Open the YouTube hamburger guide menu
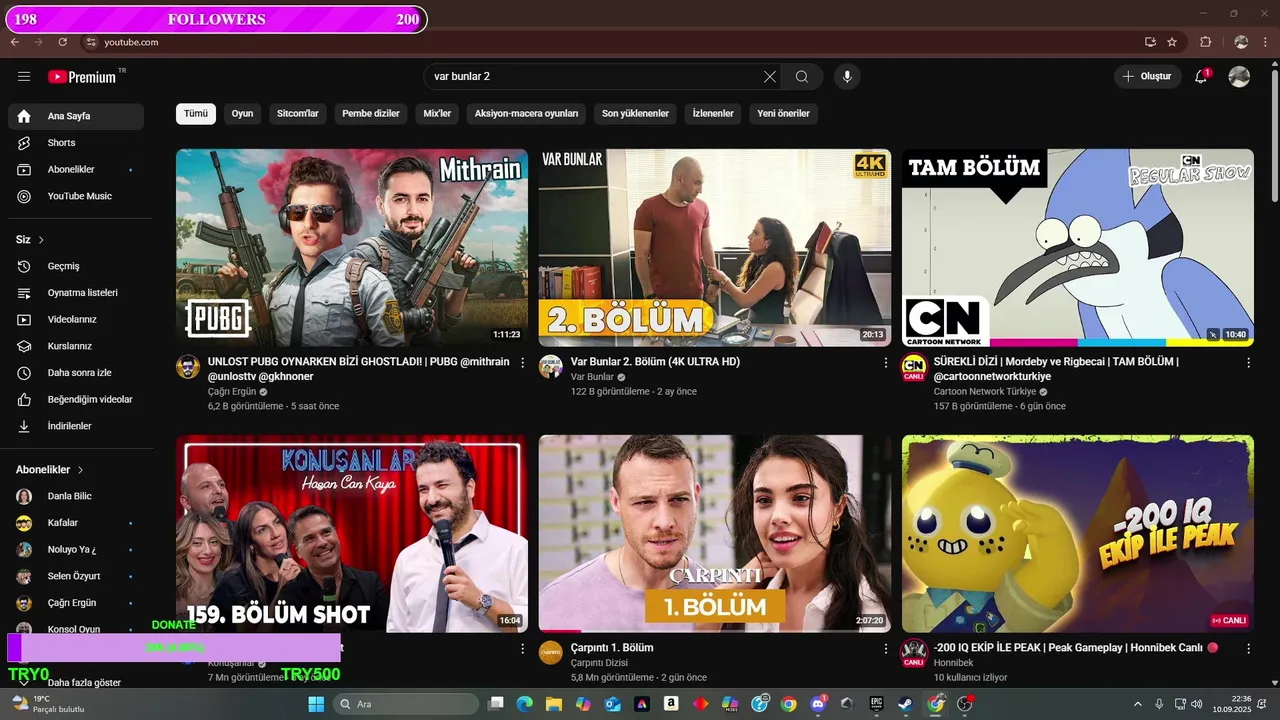Viewport: 1280px width, 720px height. click(x=24, y=77)
